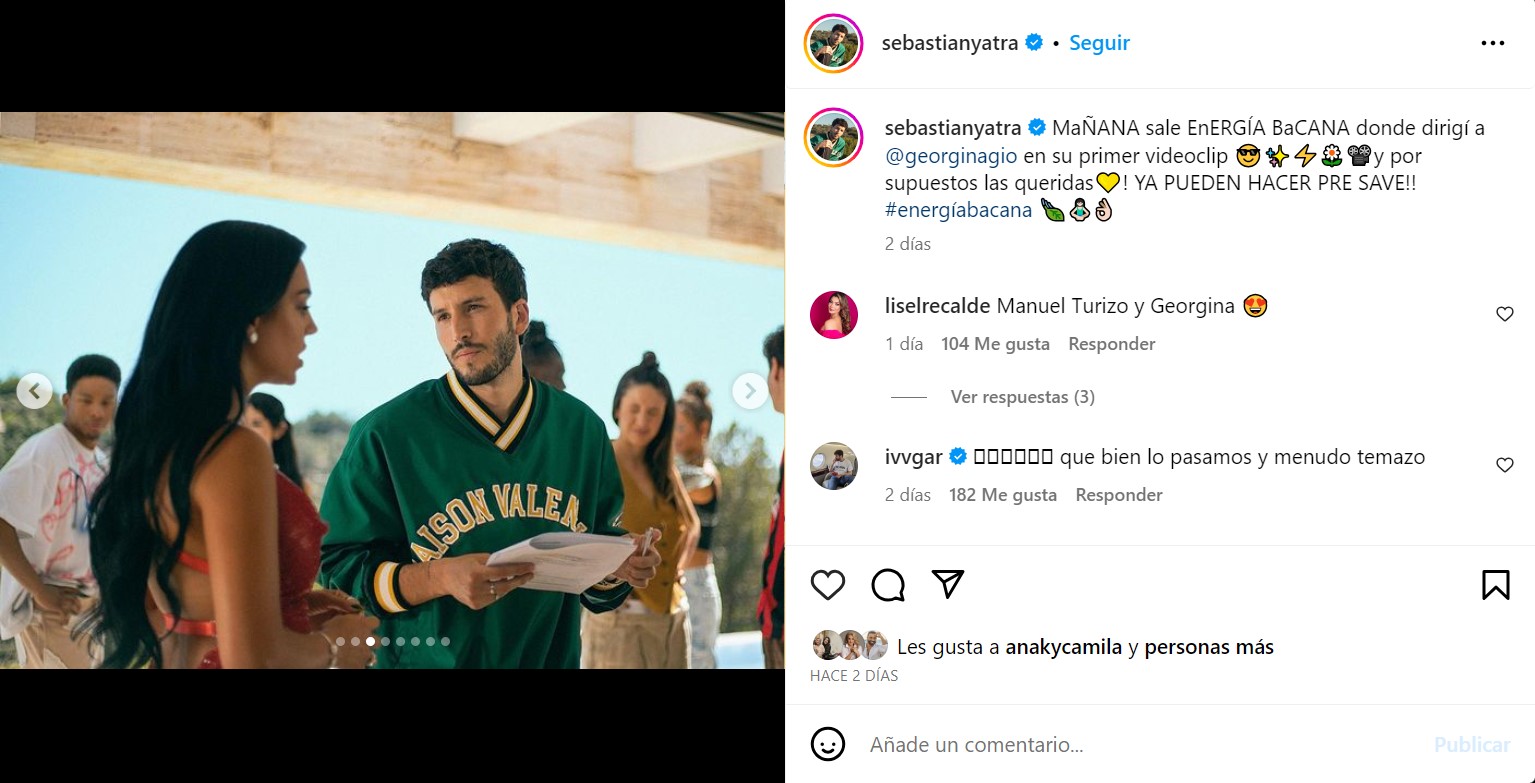This screenshot has width=1535, height=783.
Task: Click Responder under liselrecalde's comment
Action: click(1111, 344)
